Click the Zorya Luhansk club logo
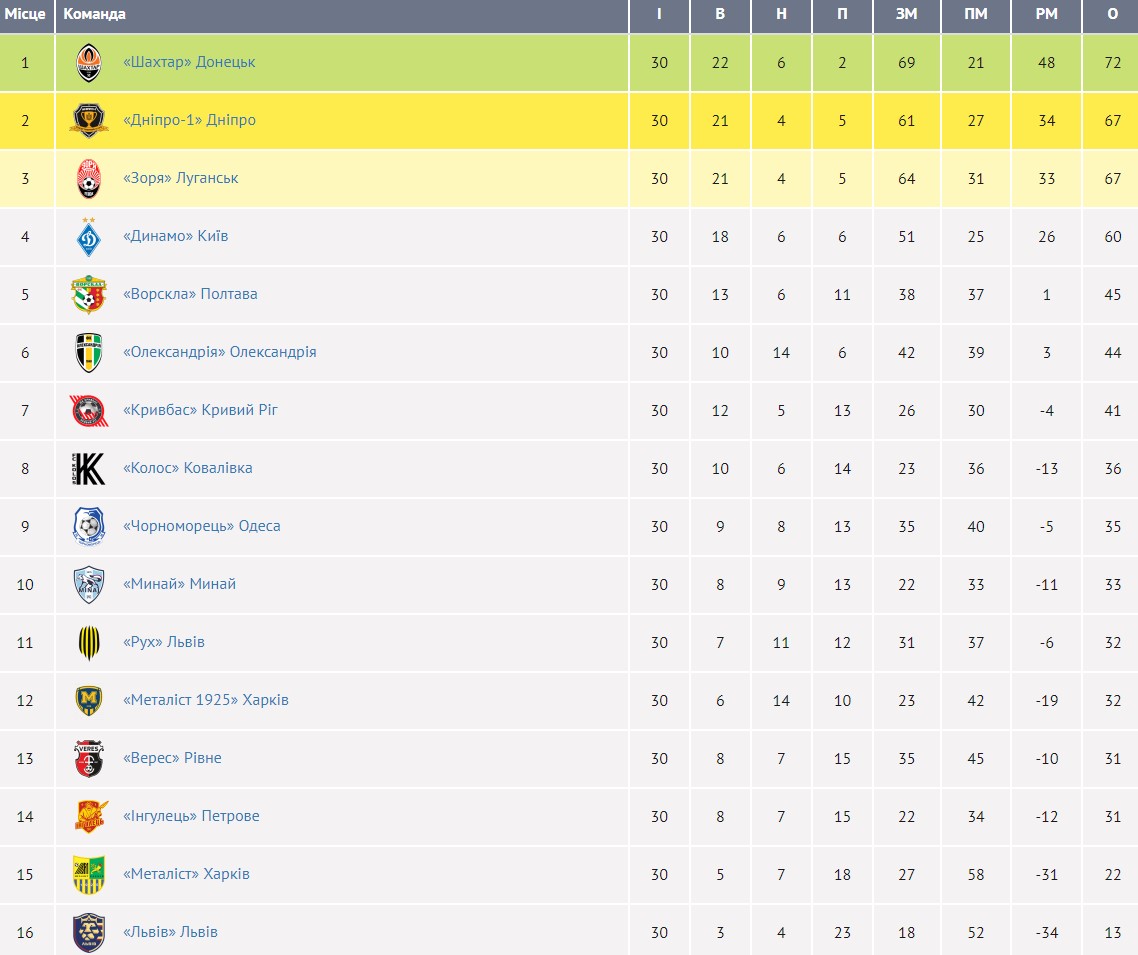 point(89,179)
